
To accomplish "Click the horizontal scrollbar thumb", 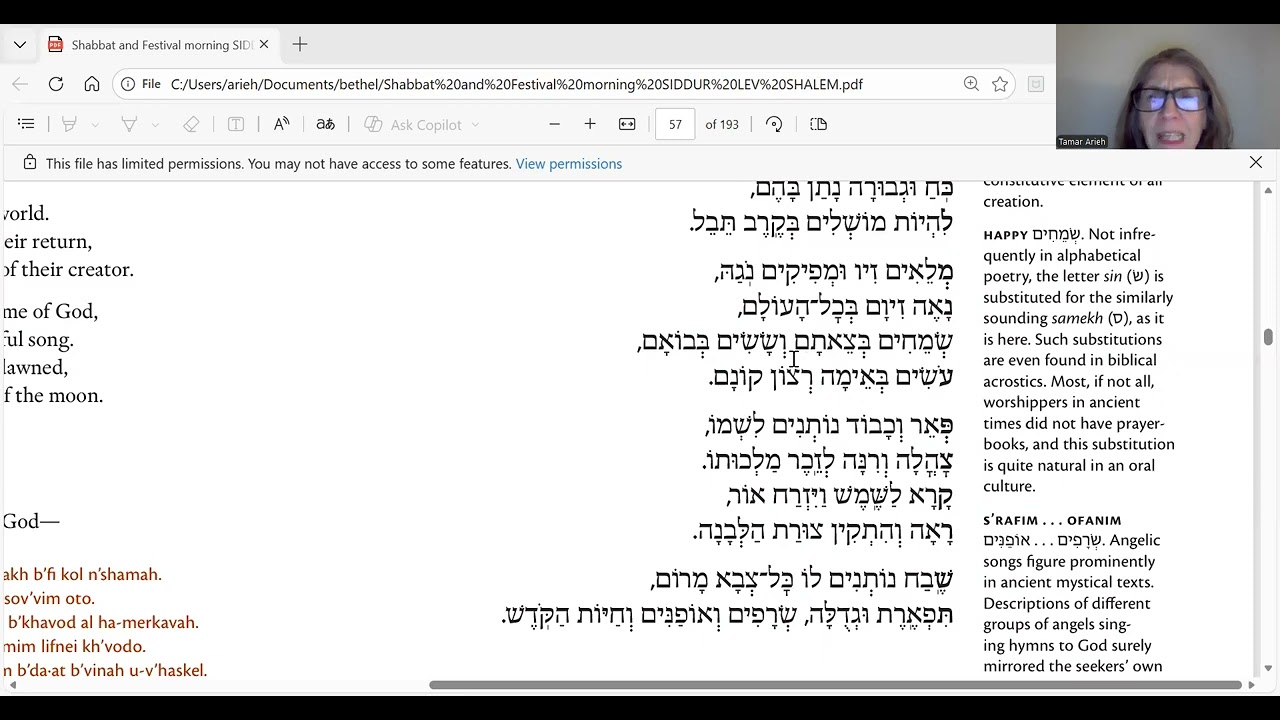I will [x=835, y=685].
